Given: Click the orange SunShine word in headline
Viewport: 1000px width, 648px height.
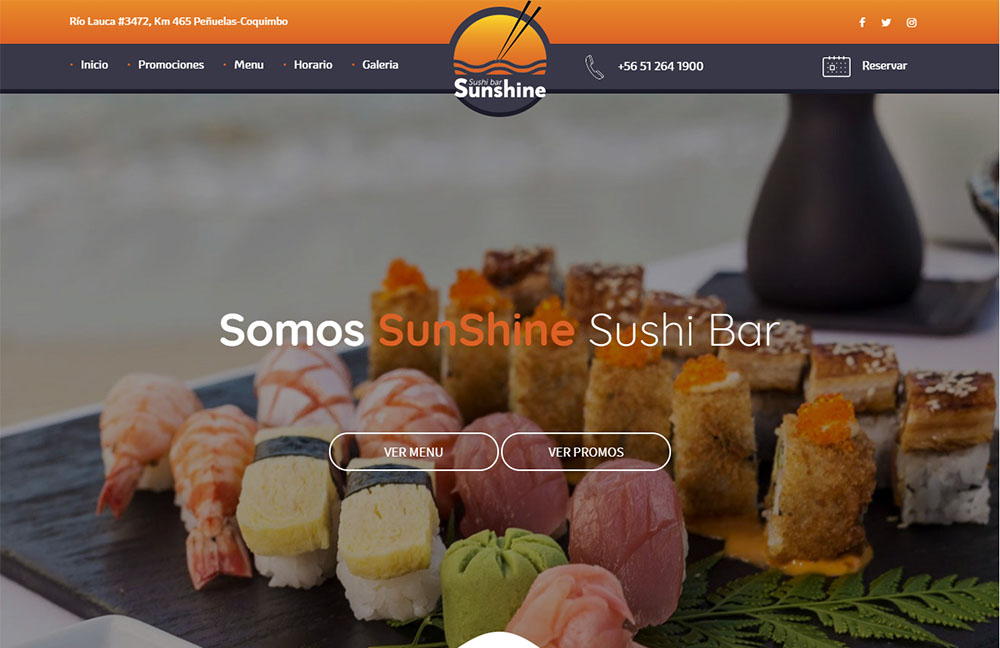Looking at the screenshot, I should [x=477, y=330].
